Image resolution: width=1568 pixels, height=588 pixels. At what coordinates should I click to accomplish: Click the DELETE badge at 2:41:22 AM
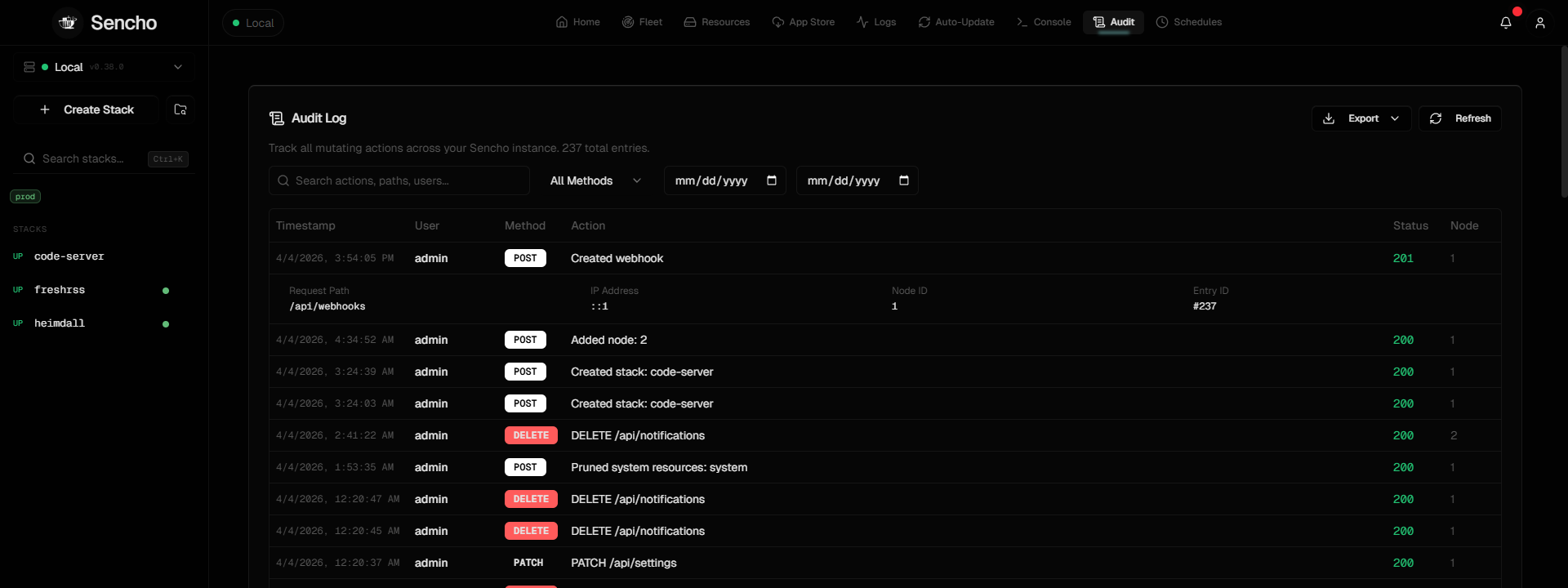(531, 435)
